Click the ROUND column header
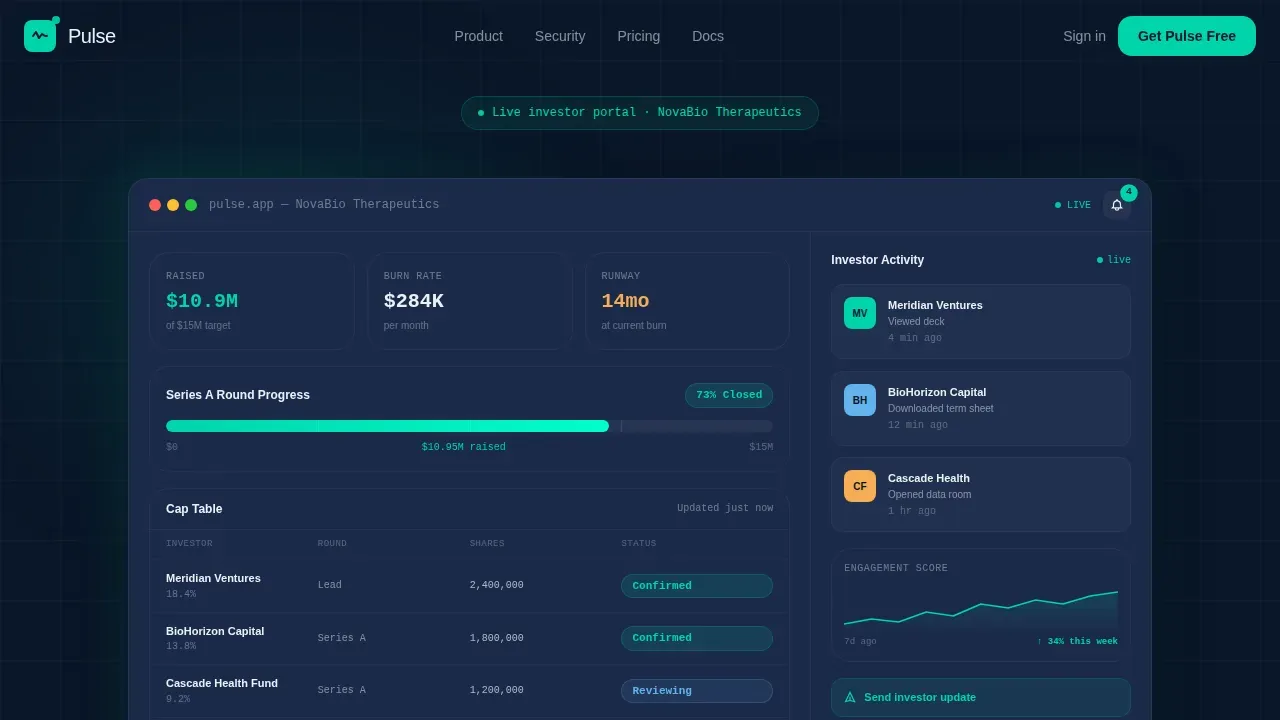This screenshot has height=720, width=1280. 332,544
